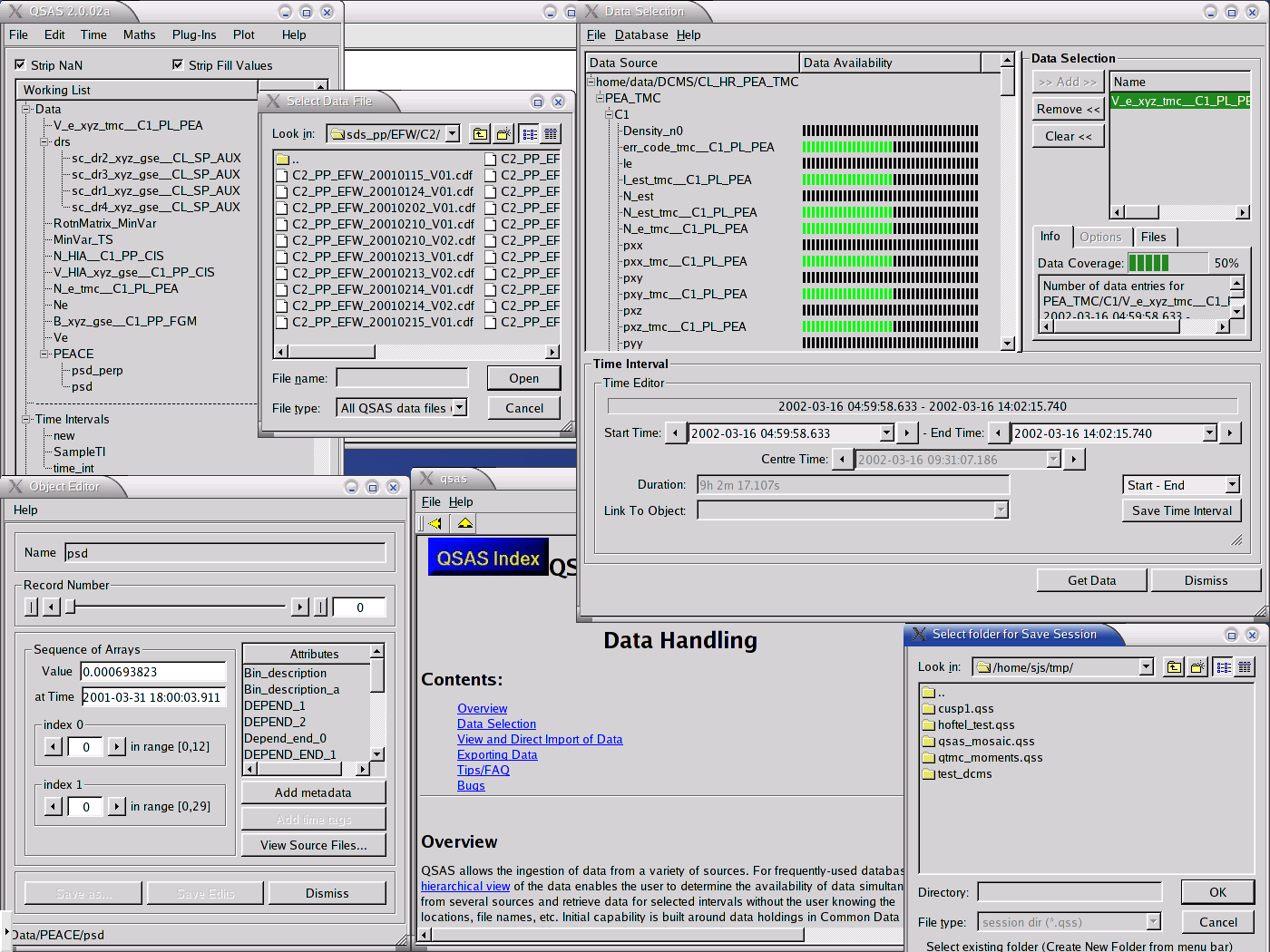The image size is (1270, 952).
Task: Click horizontal scrollbar in Select Data File list
Action: tap(417, 351)
